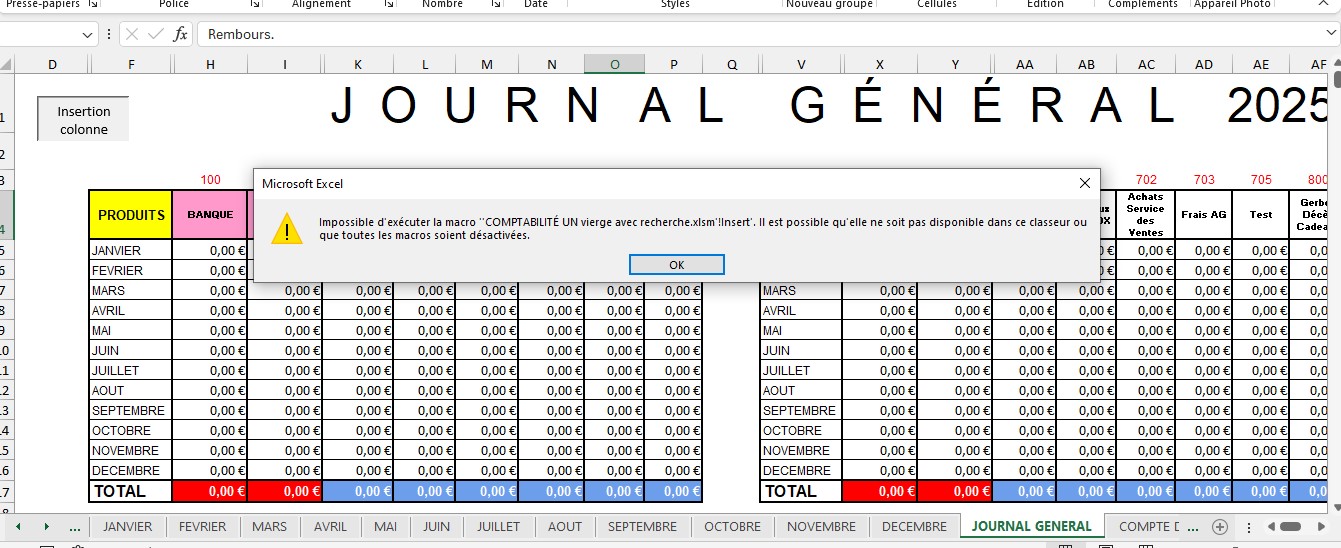Screen dimensions: 1341x548
Task: Select column O header
Action: [614, 64]
